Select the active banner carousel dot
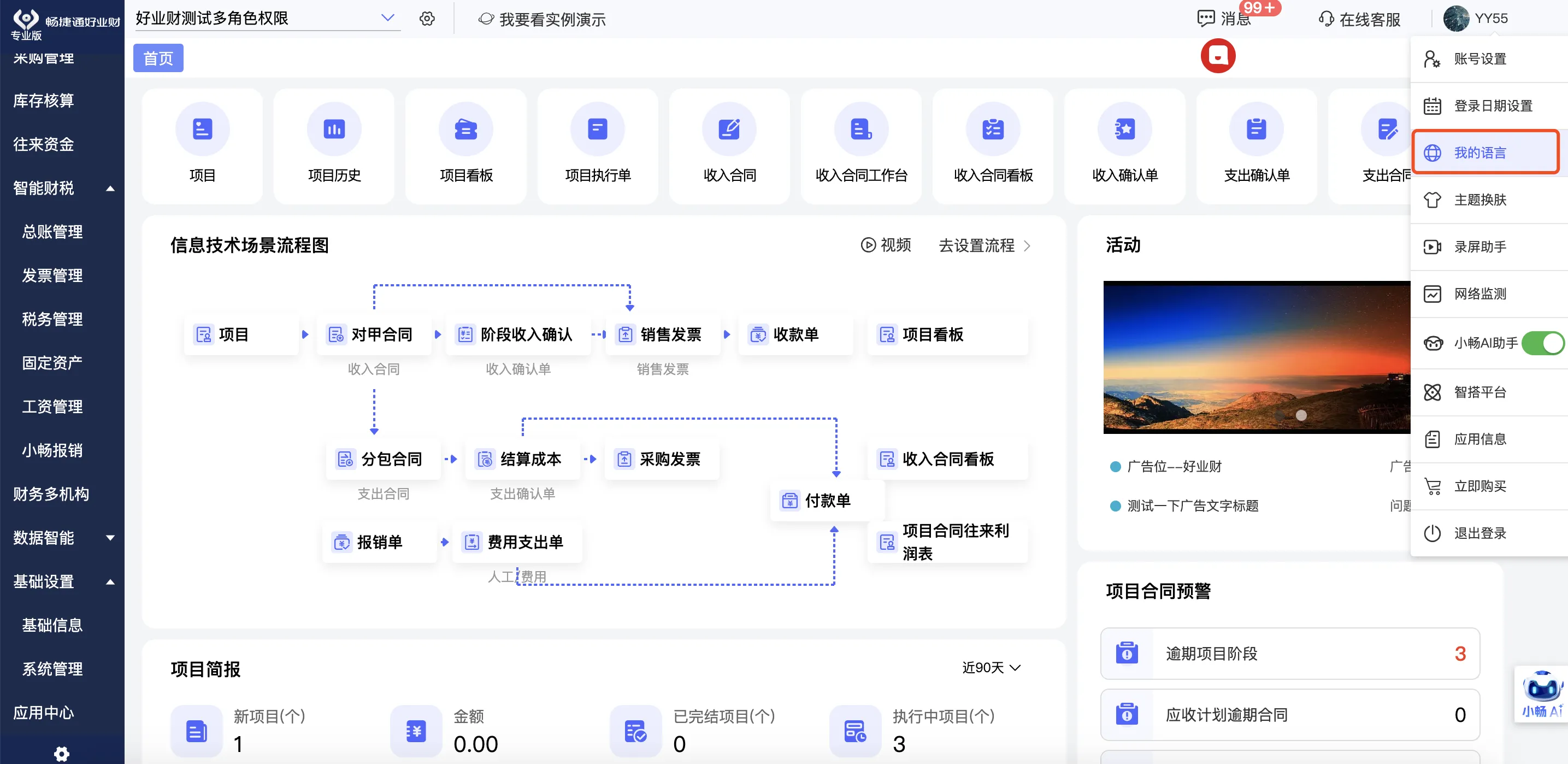Viewport: 1568px width, 764px height. [1301, 415]
